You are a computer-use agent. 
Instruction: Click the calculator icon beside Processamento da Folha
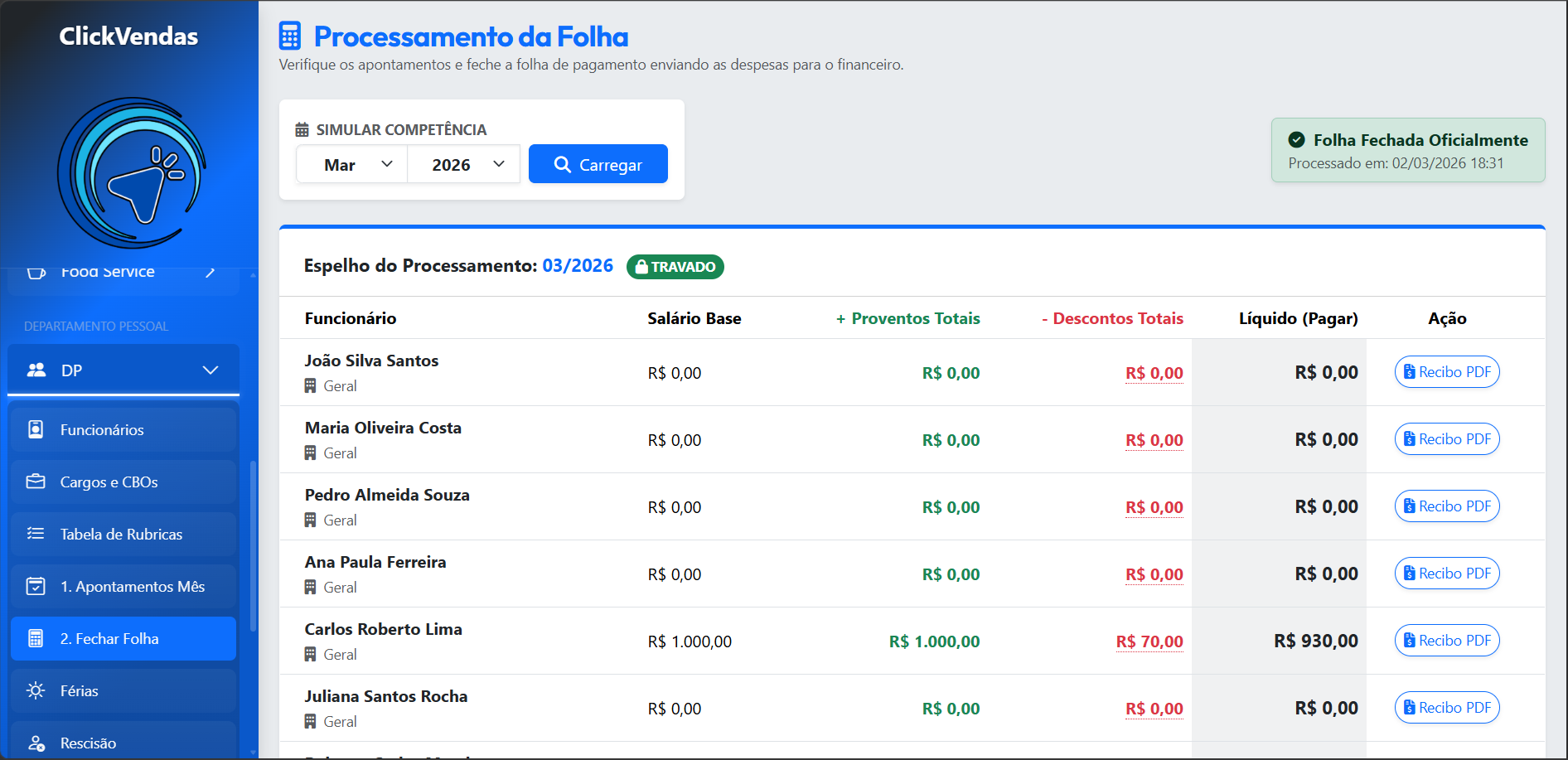(290, 36)
